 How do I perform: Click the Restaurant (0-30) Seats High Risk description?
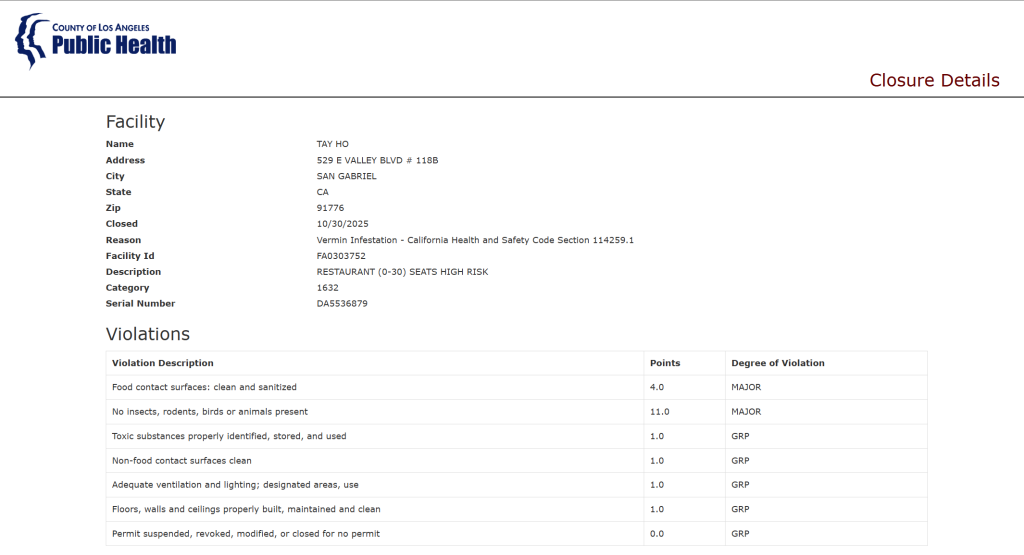coord(402,272)
